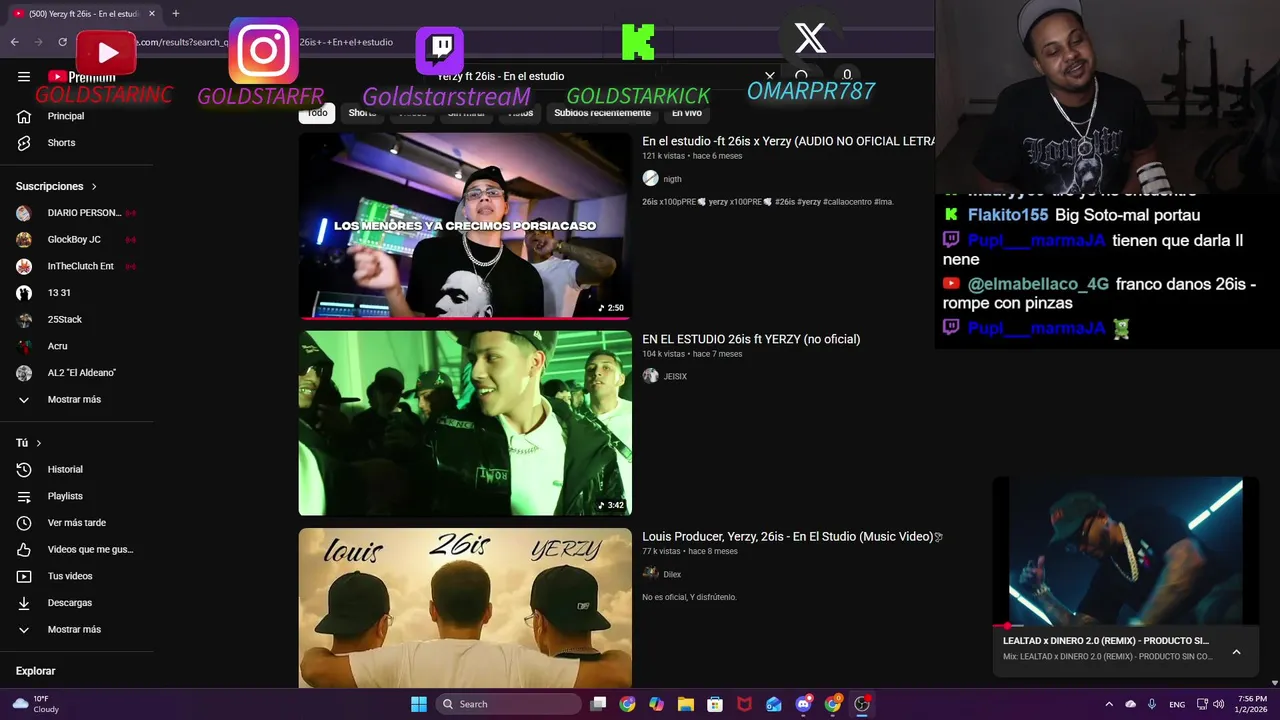Open File Explorer from the taskbar

(x=686, y=704)
